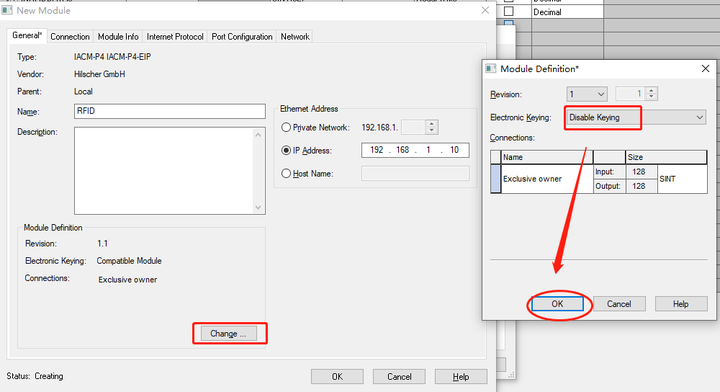This screenshot has width=720, height=392.
Task: Open the Internet Protocol tab
Action: point(175,37)
